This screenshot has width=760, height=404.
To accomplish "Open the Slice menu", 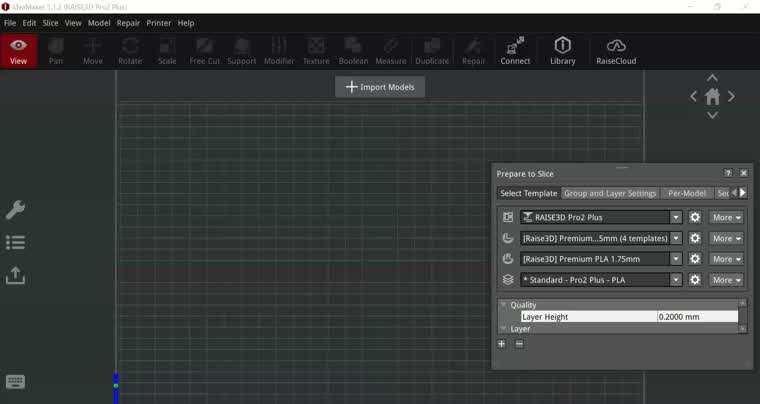I will click(50, 23).
